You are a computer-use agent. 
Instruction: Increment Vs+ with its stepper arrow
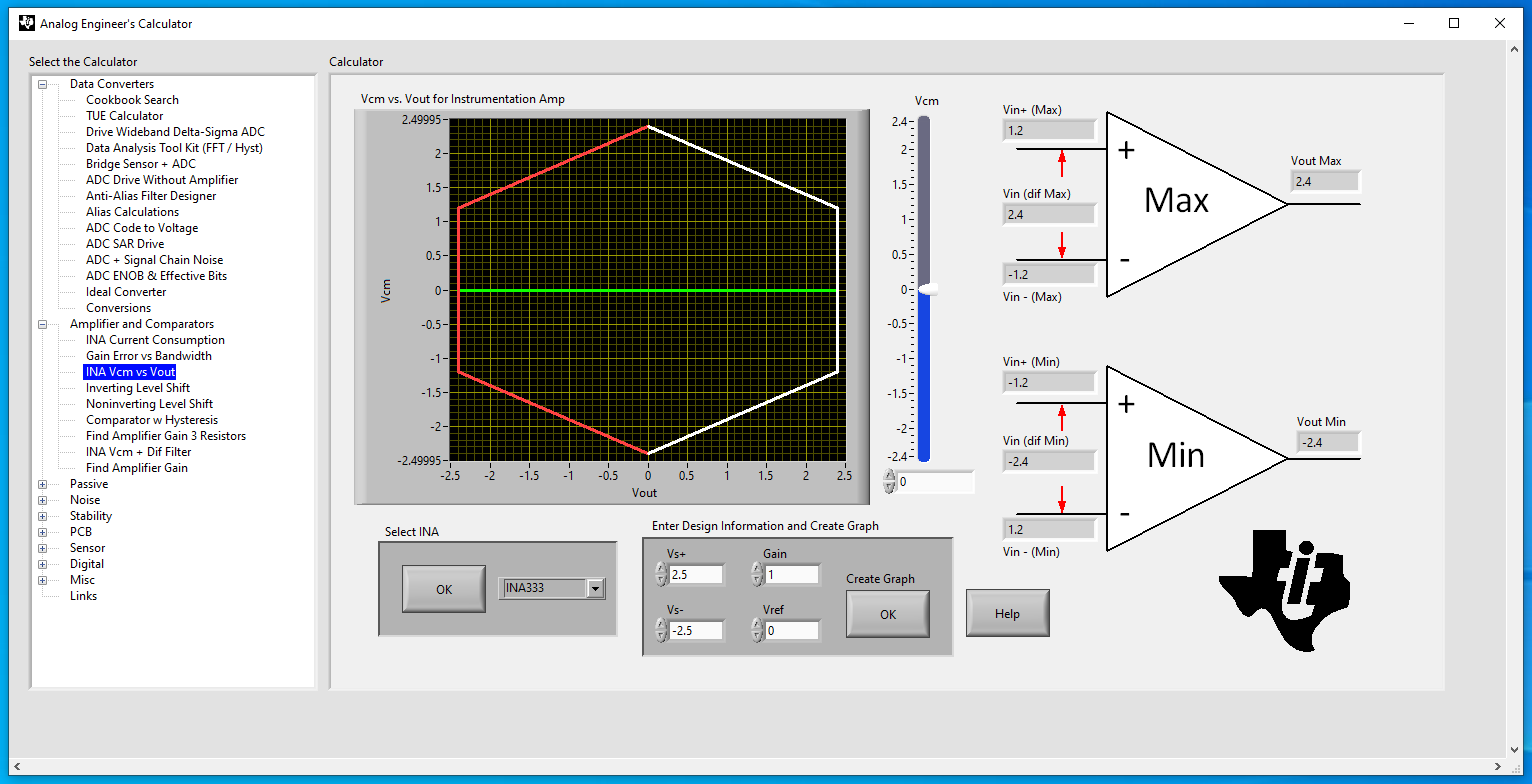point(660,568)
